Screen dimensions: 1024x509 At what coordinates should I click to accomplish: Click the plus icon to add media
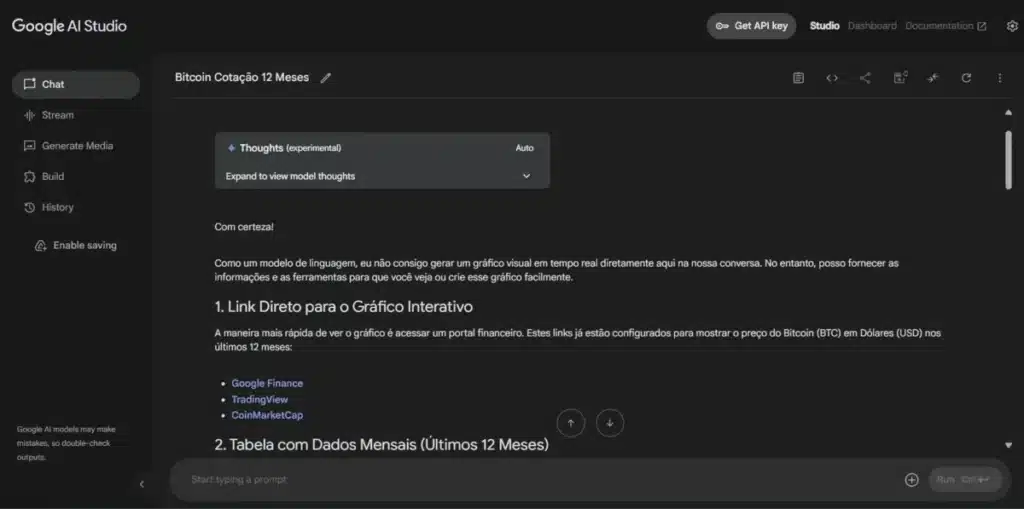pos(911,480)
